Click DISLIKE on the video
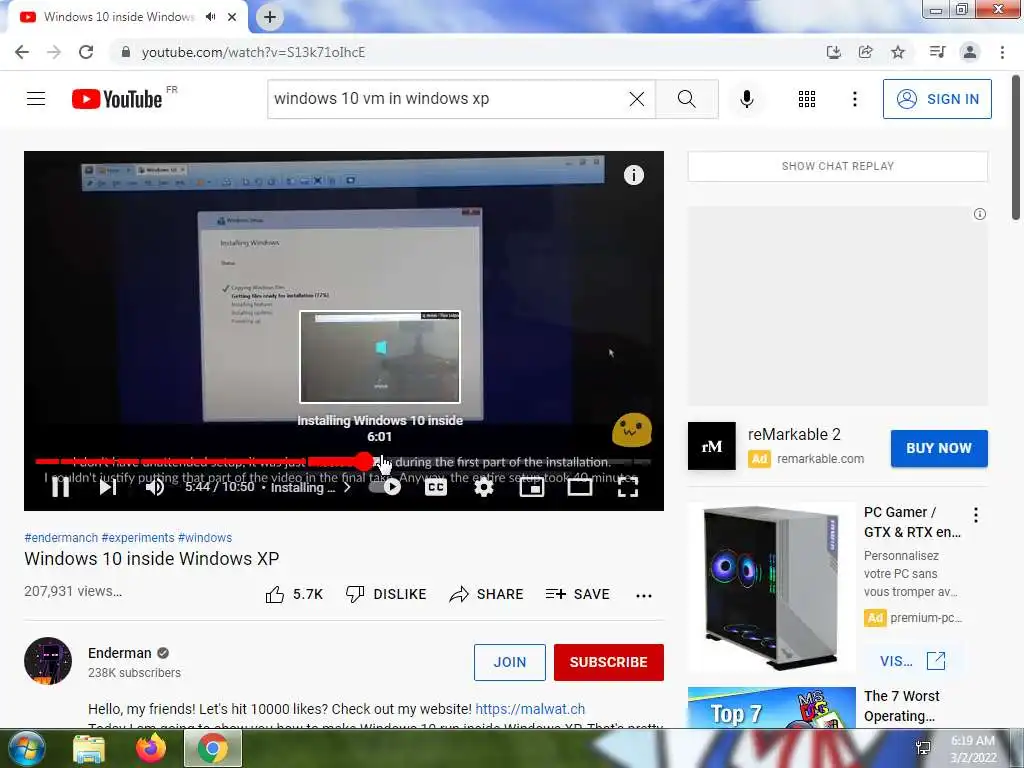 (386, 594)
